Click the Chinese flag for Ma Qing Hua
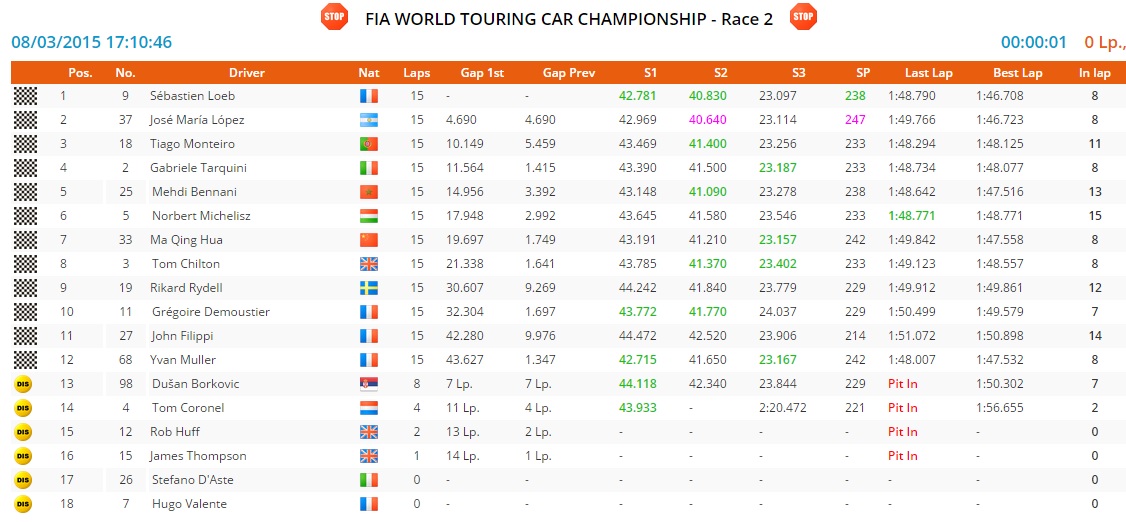1126x522 pixels. [369, 240]
